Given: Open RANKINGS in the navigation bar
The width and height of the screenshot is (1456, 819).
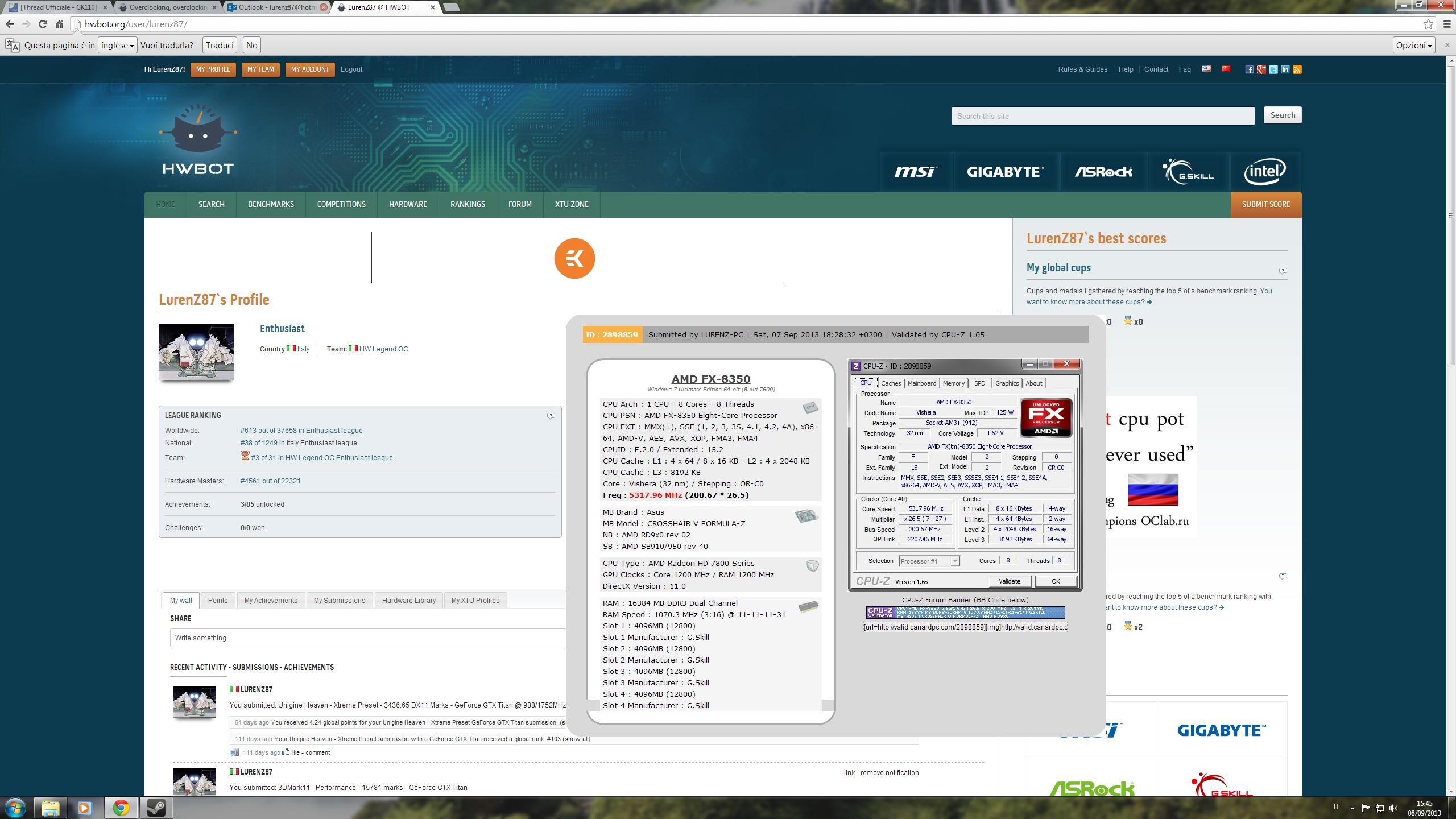Looking at the screenshot, I should coord(468,204).
